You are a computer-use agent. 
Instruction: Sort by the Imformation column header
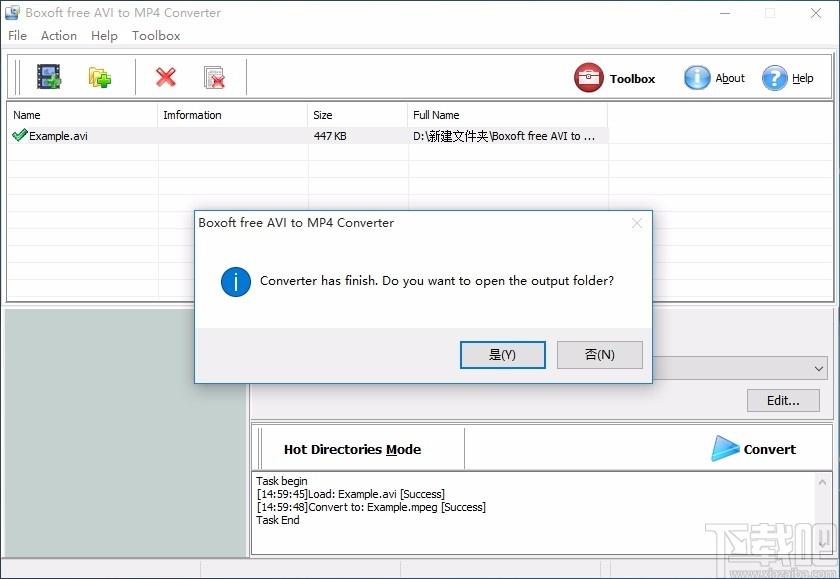pyautogui.click(x=232, y=115)
